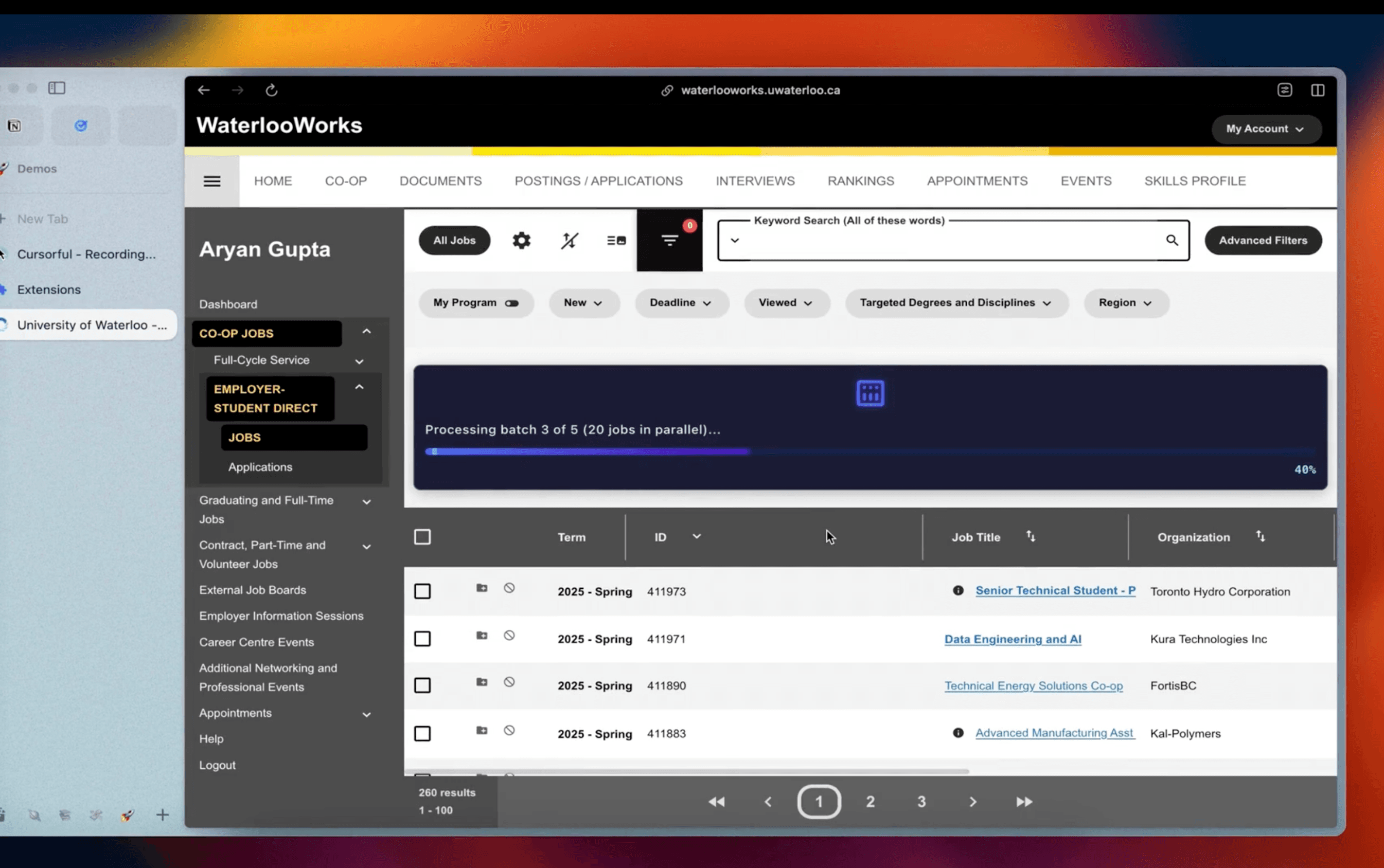Screen dimensions: 1384x868
Task: Open the SKILLS PROFILE tab
Action: tap(1195, 182)
